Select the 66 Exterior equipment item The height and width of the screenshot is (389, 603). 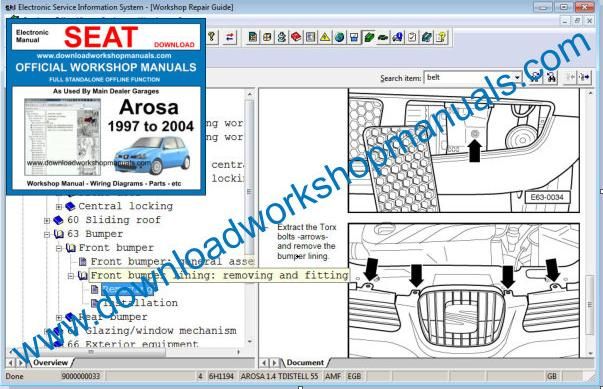pos(133,344)
